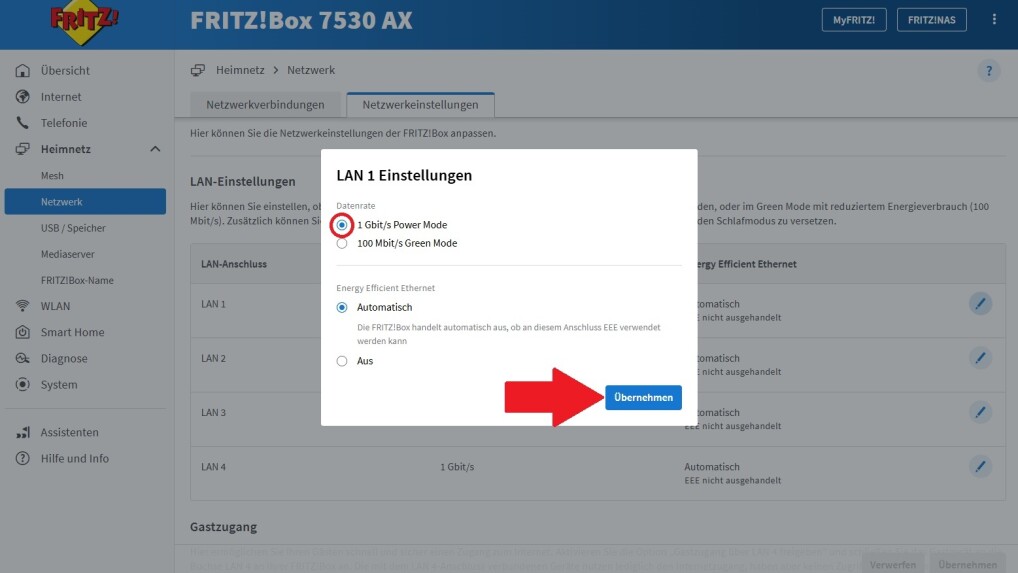Switch to Netzwerkeinstellungen tab

420,104
